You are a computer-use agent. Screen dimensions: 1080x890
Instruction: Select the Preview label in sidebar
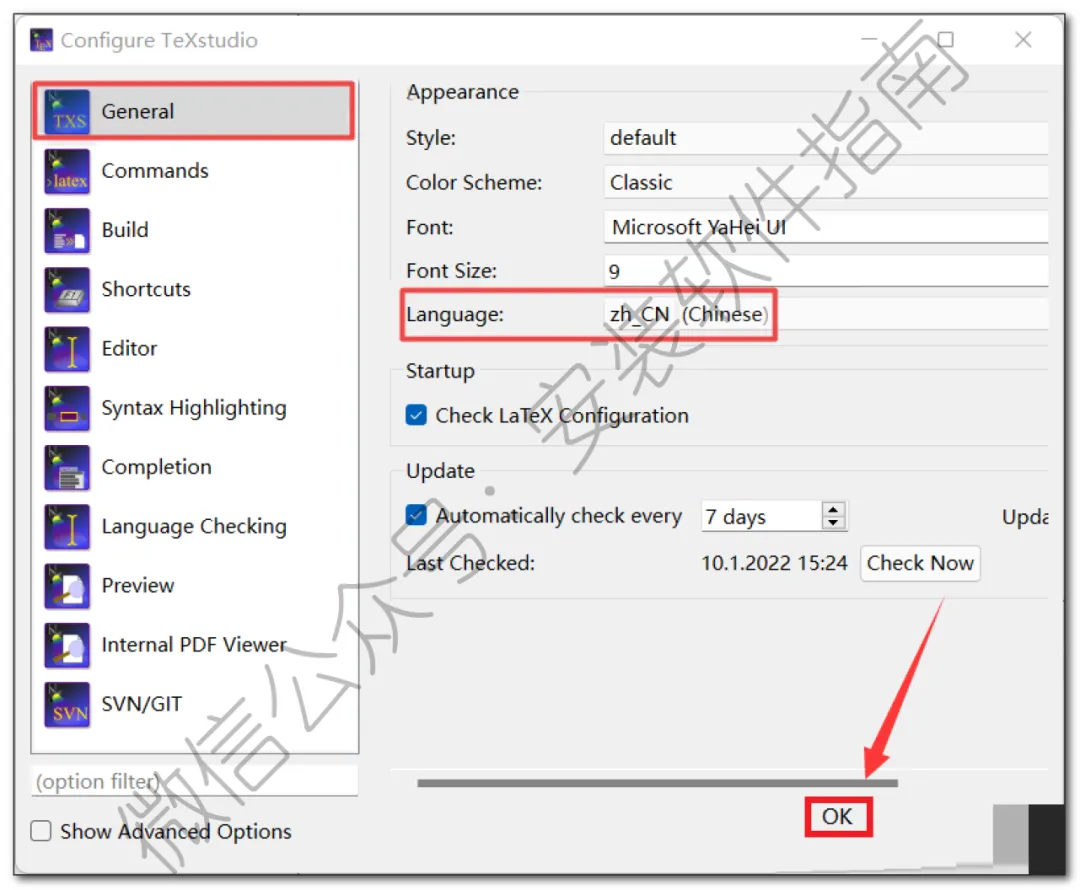[x=138, y=586]
